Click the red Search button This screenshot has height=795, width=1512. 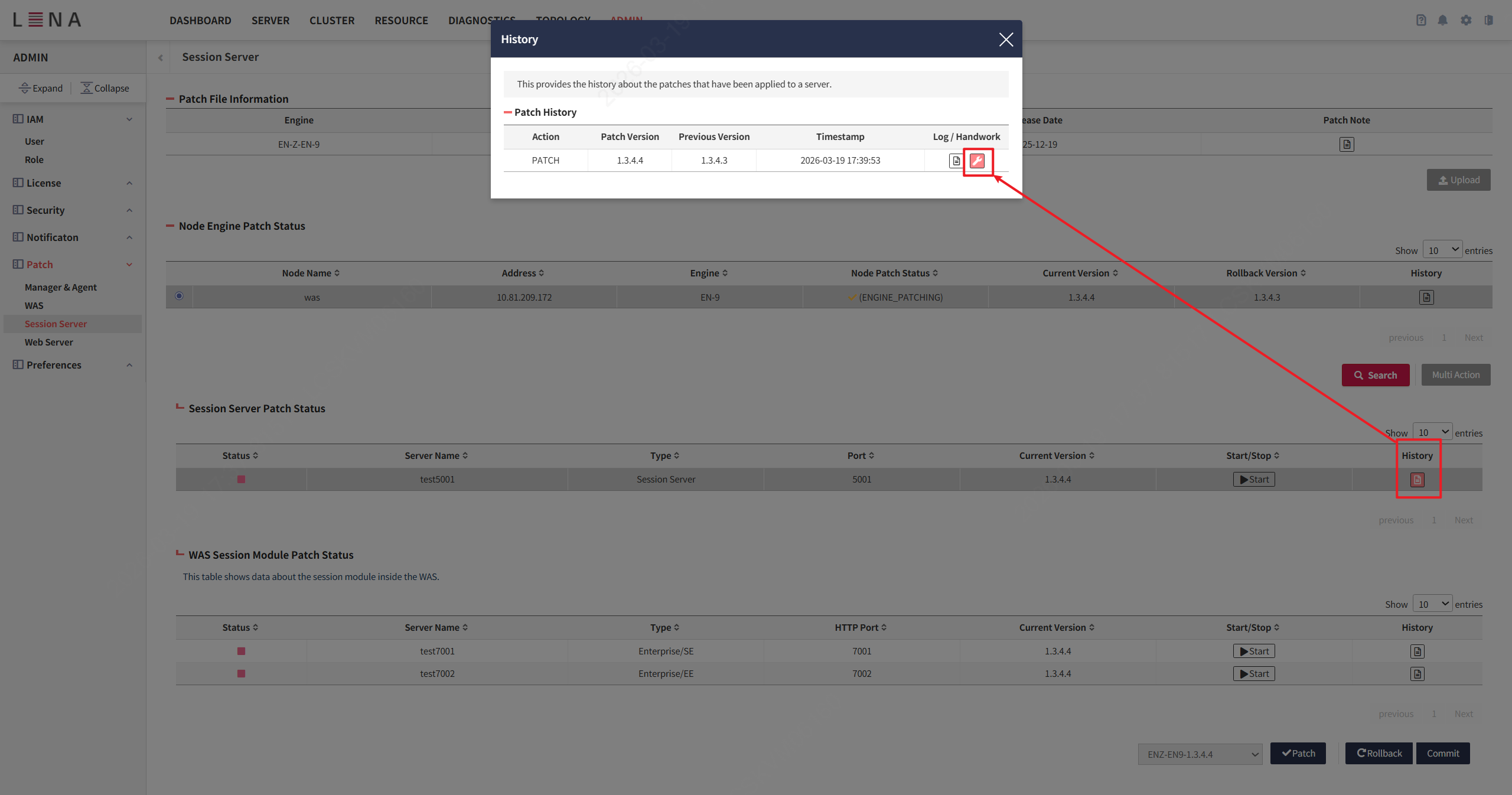coord(1376,376)
